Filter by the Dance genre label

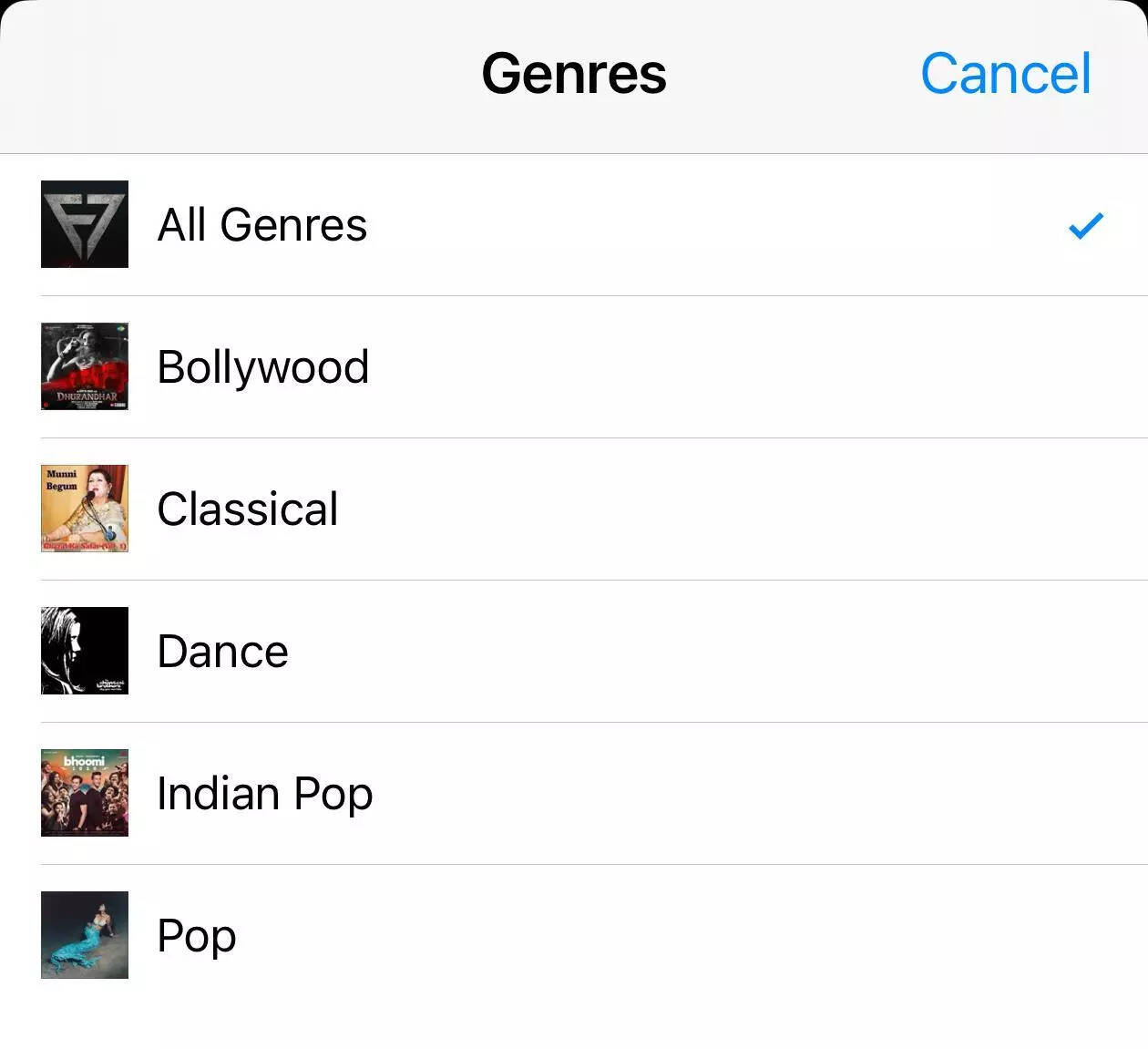click(x=223, y=652)
